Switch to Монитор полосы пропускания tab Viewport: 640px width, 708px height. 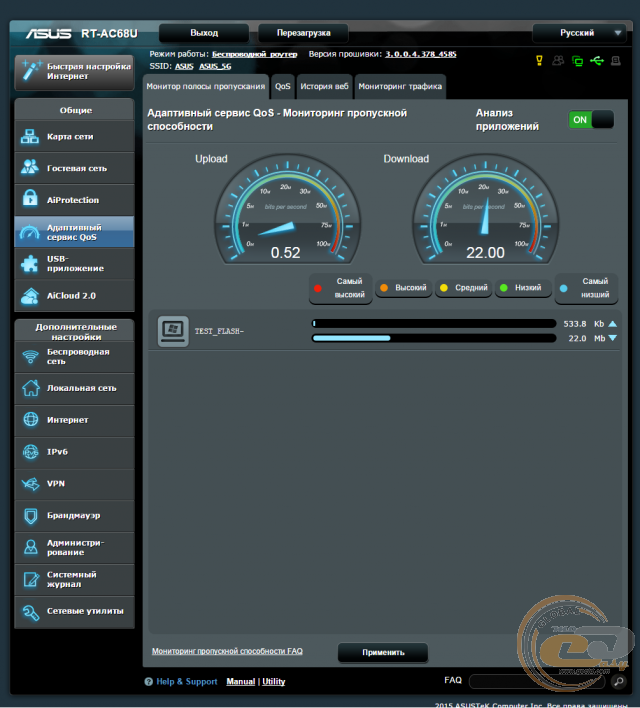pyautogui.click(x=206, y=86)
